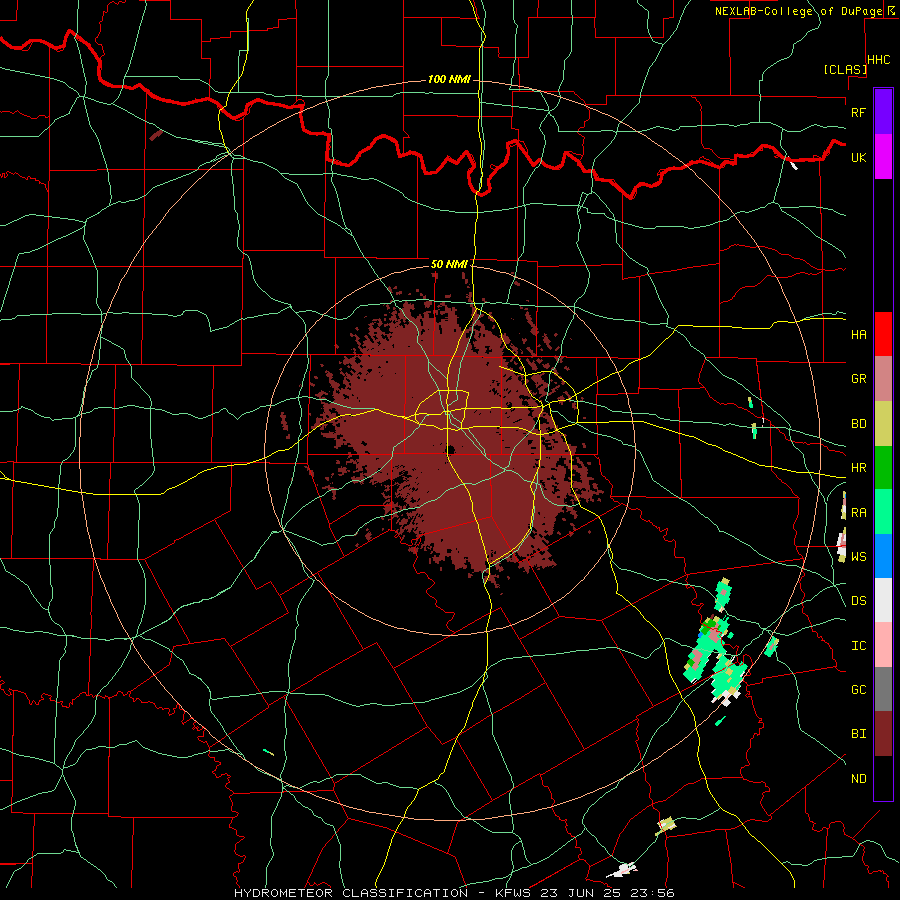
Task: Click the '100 NMI' range ring label
Action: (x=449, y=79)
